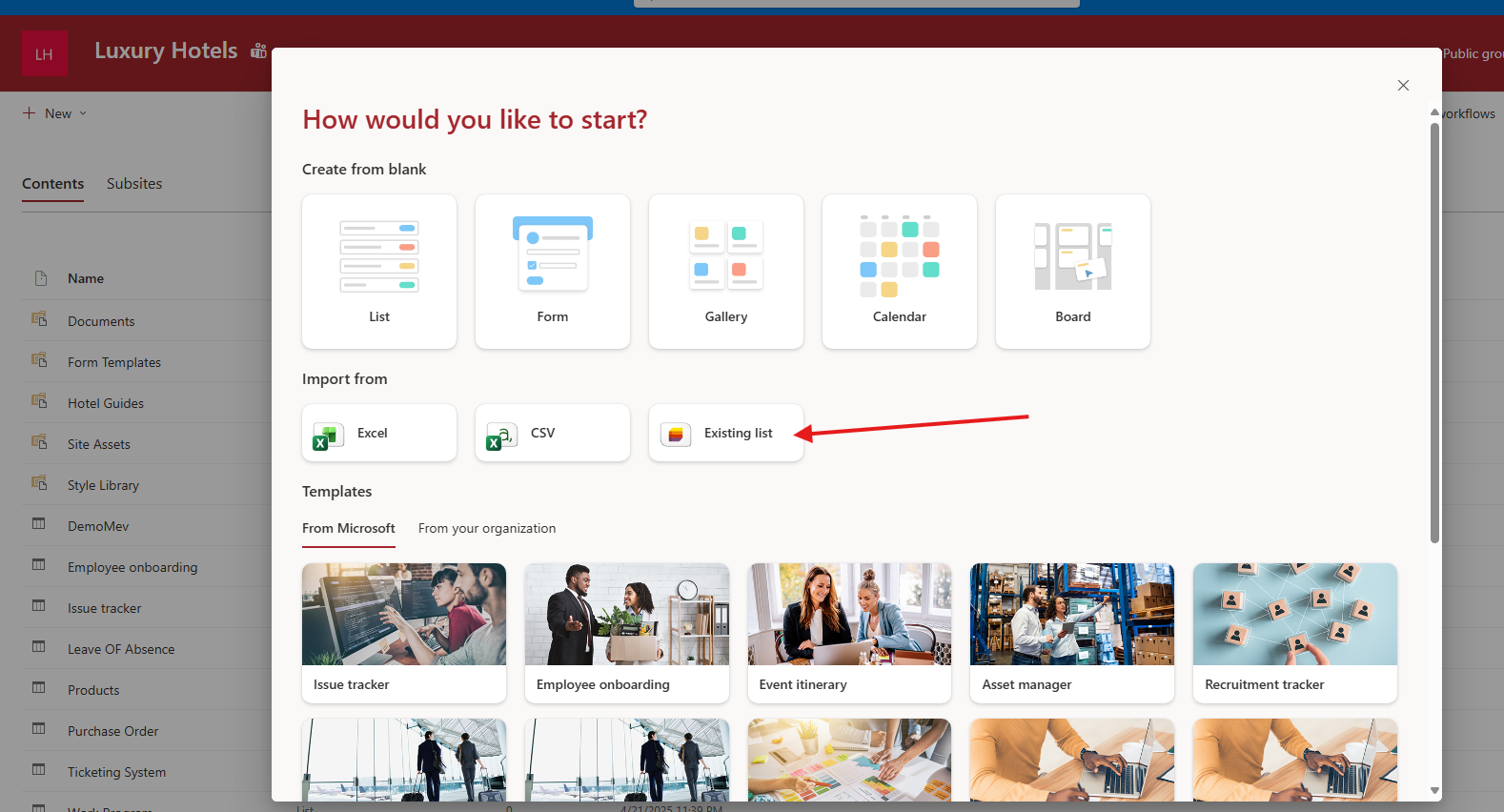Select the From Microsoft tab
This screenshot has height=812, width=1504.
[x=349, y=528]
